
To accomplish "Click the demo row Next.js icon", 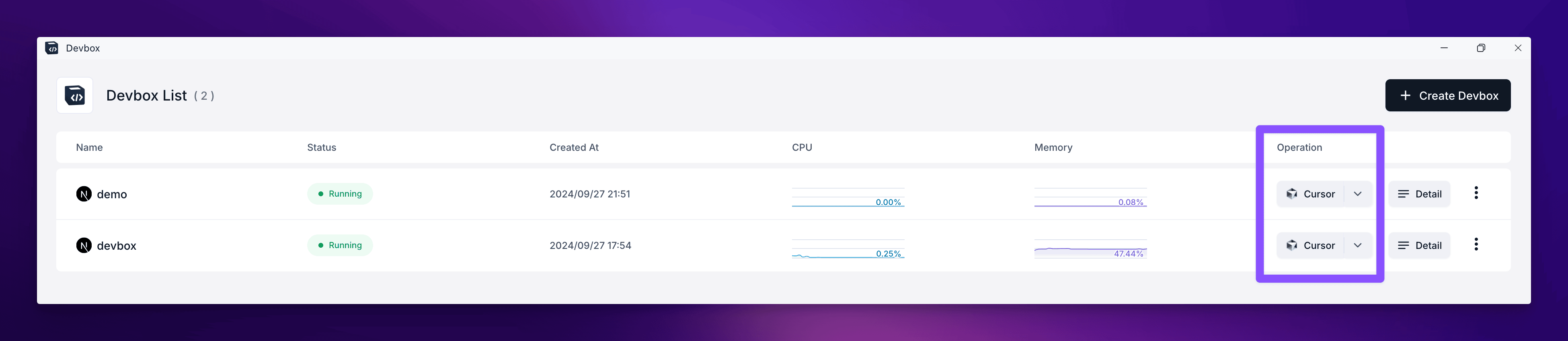I will pos(84,194).
